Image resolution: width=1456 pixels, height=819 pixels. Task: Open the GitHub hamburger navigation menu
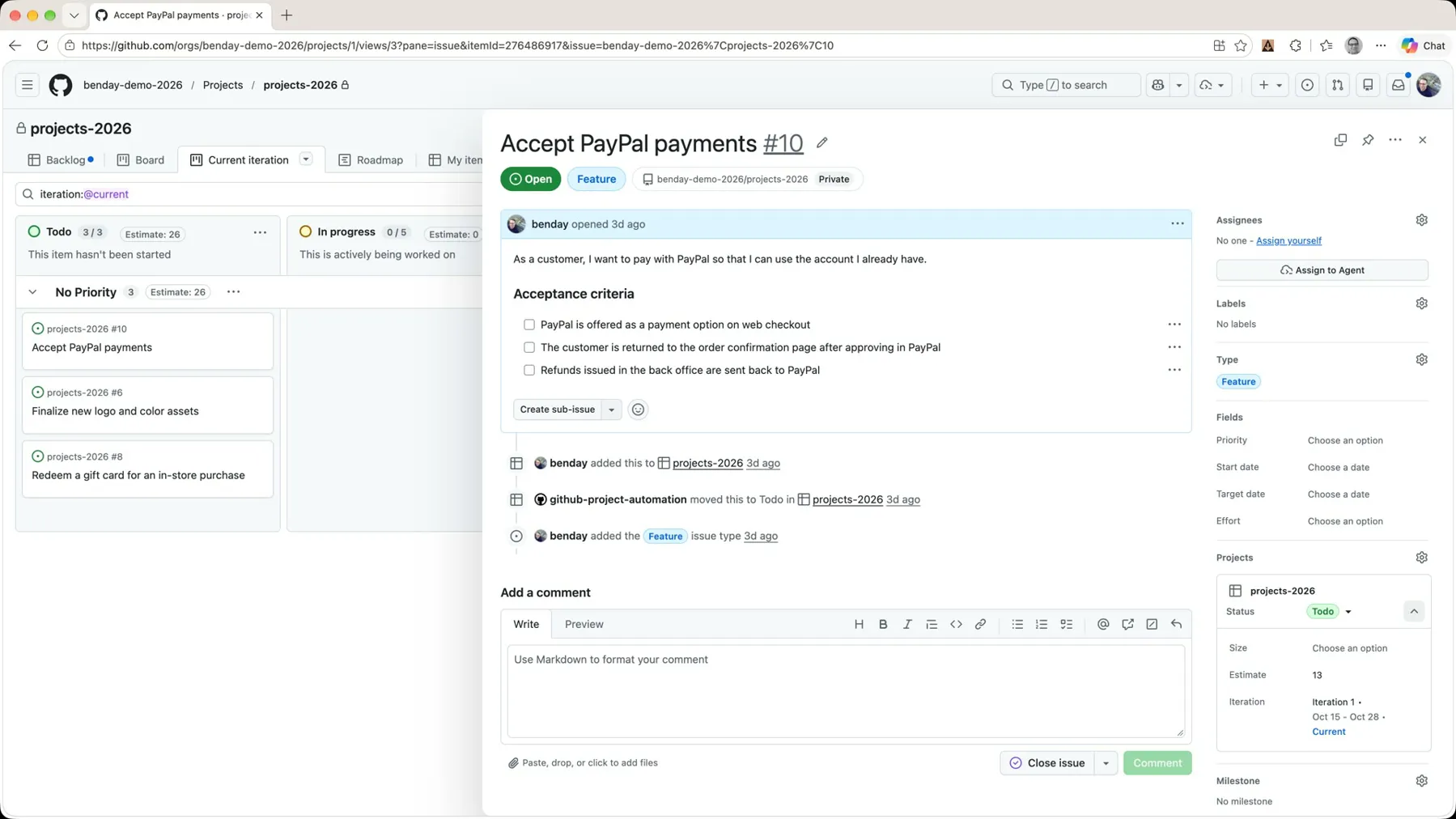(28, 85)
